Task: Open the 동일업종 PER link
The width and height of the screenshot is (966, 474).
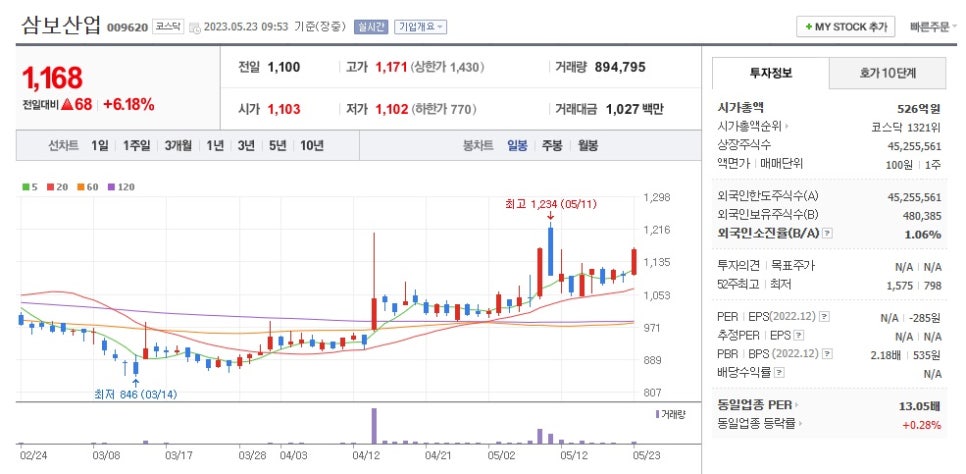Action: [x=757, y=405]
